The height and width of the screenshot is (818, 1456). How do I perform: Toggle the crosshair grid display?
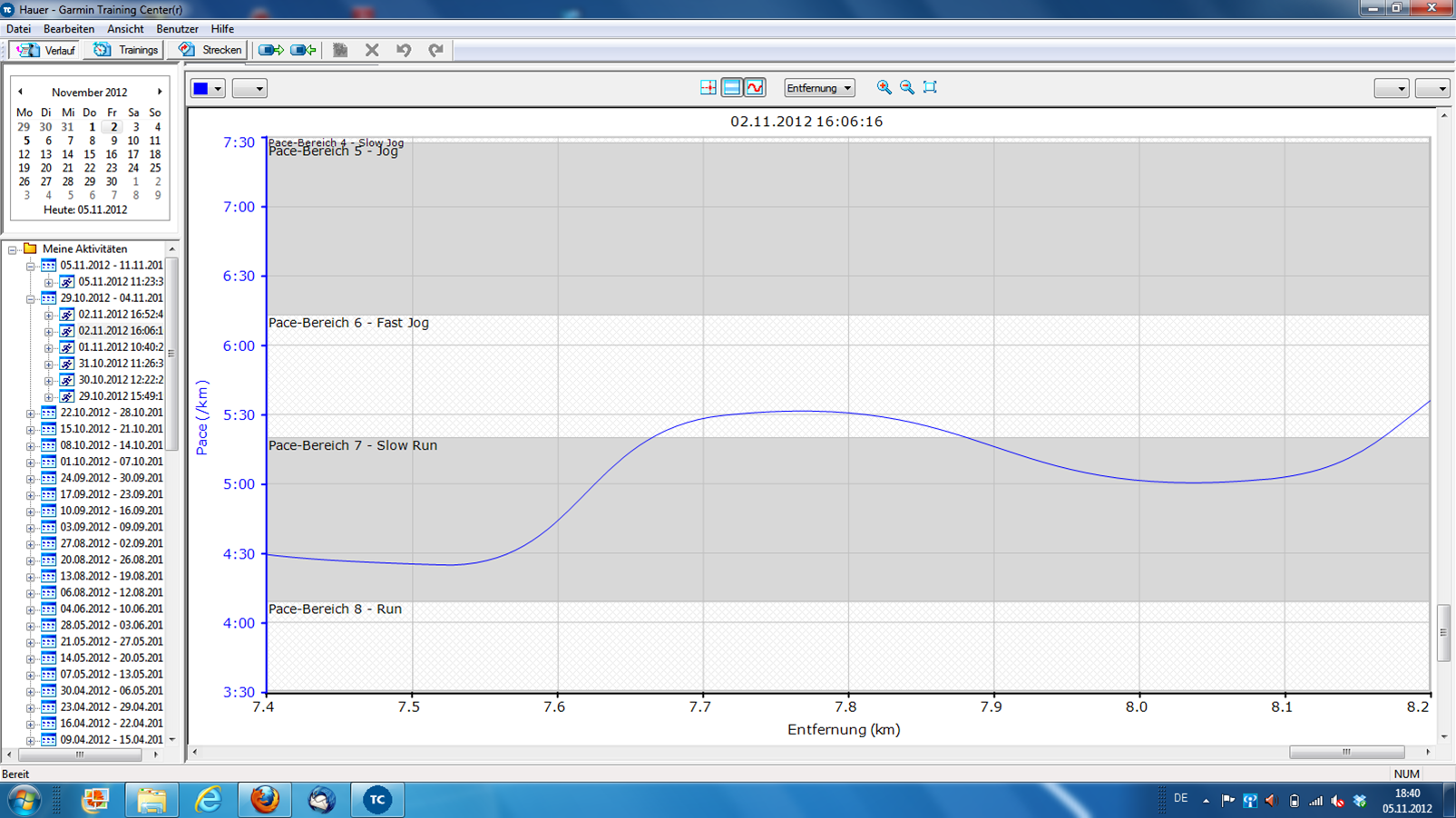coord(708,87)
